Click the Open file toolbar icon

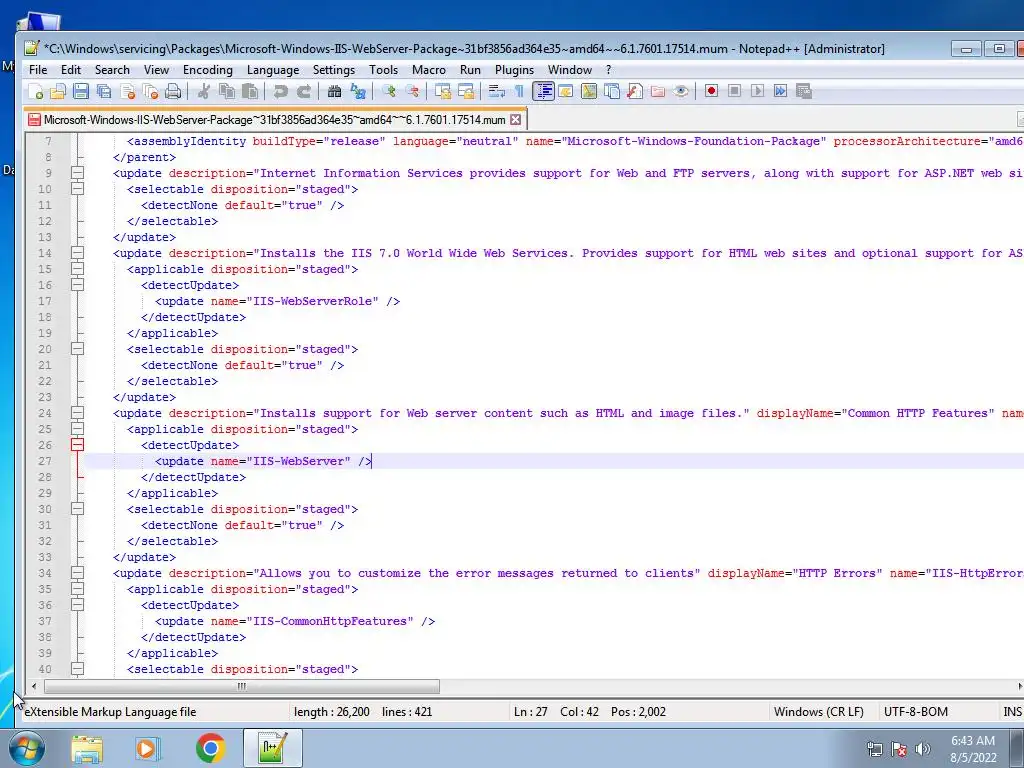(x=57, y=91)
